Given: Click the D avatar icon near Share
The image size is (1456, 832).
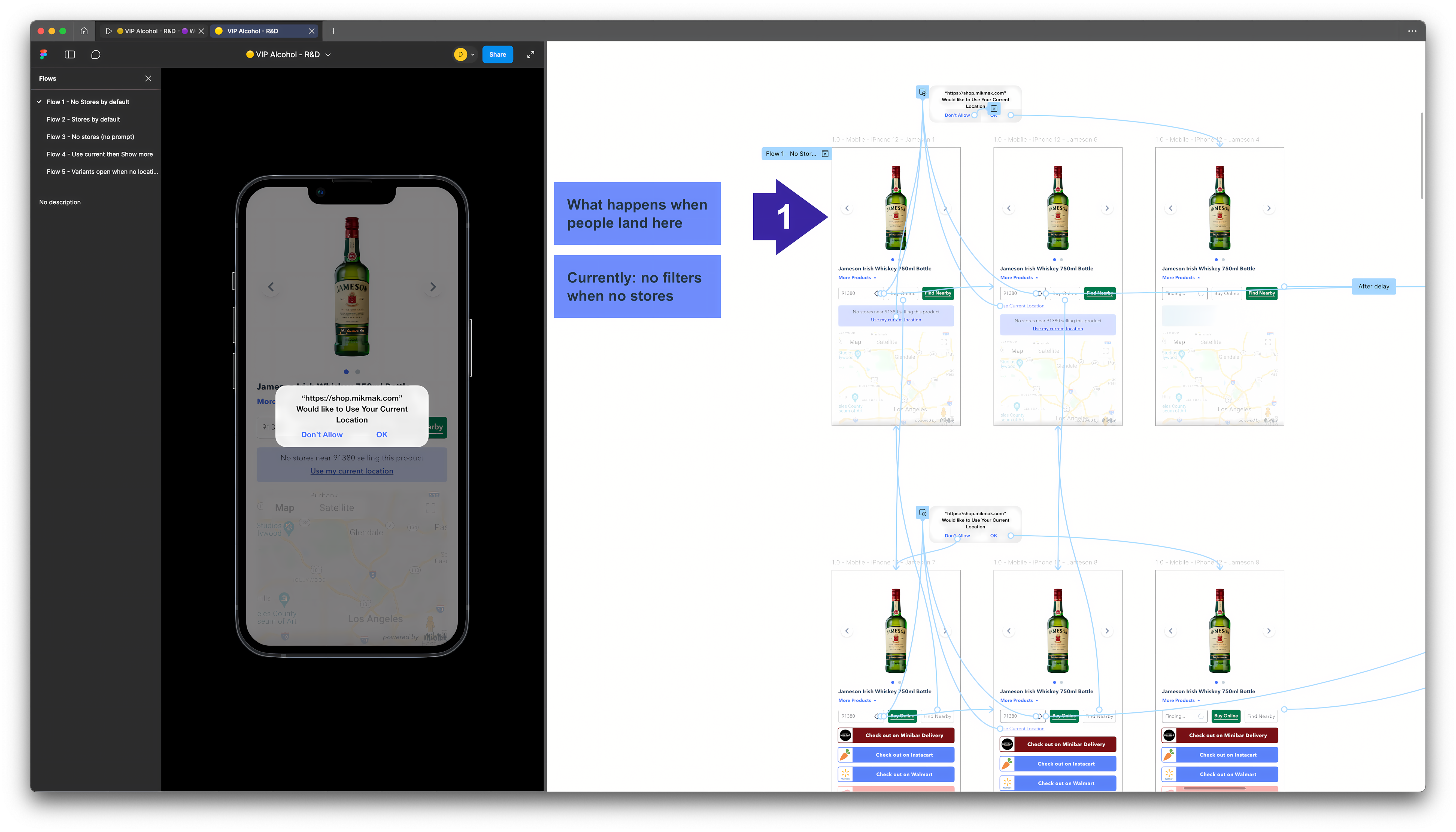Looking at the screenshot, I should (460, 54).
